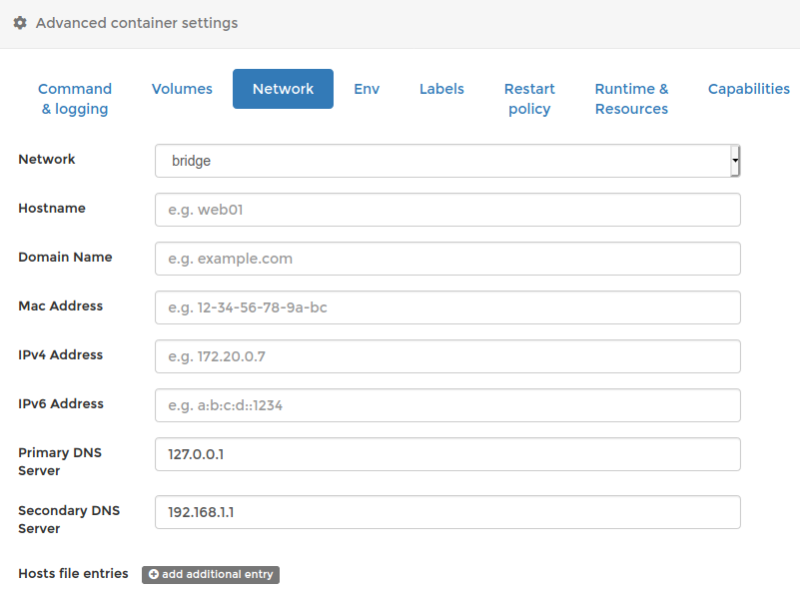Click the IPv4 Address field
Screen dimensions: 800x594
coord(447,357)
